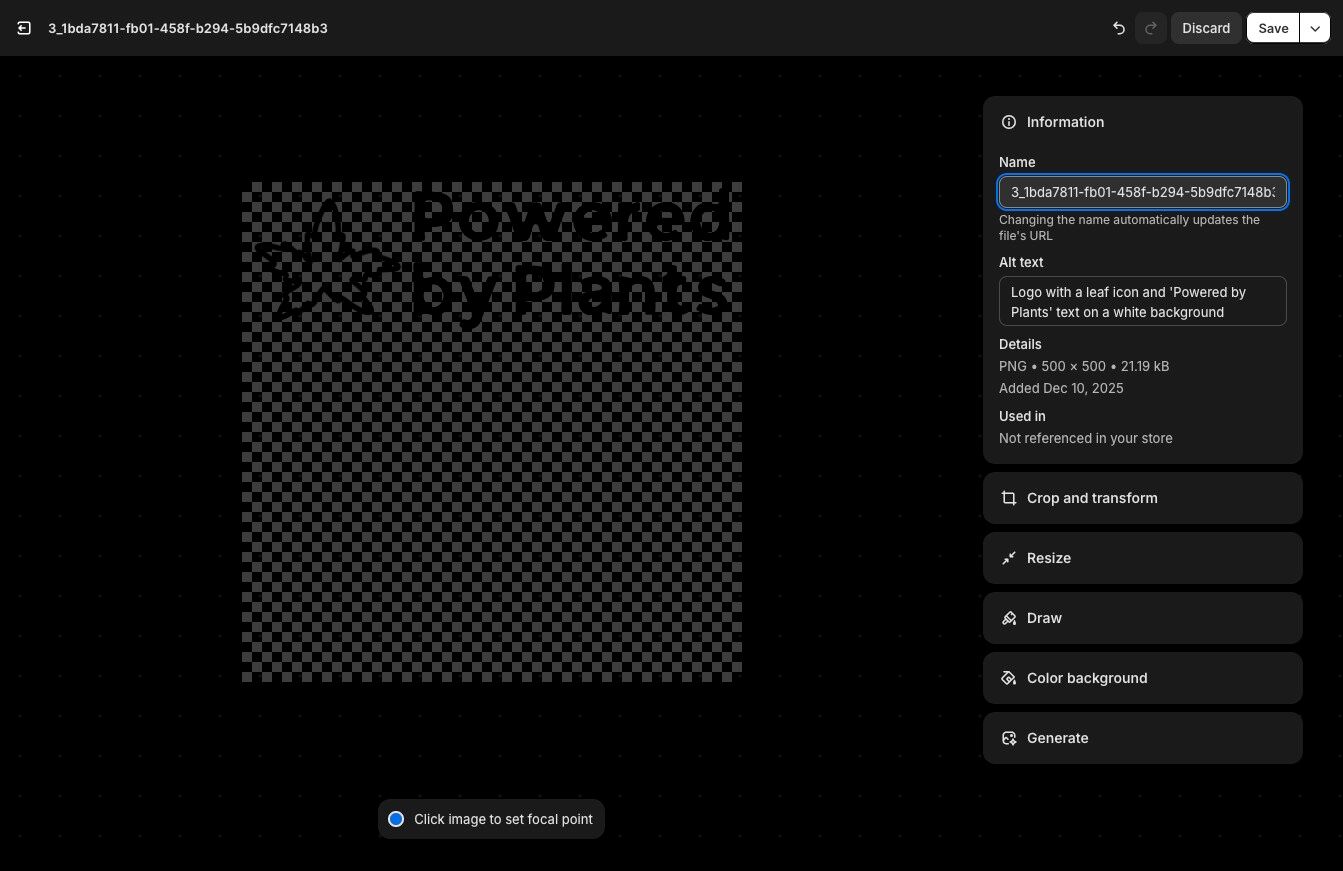Open the Draw tool icon
The image size is (1343, 871).
tap(1009, 618)
